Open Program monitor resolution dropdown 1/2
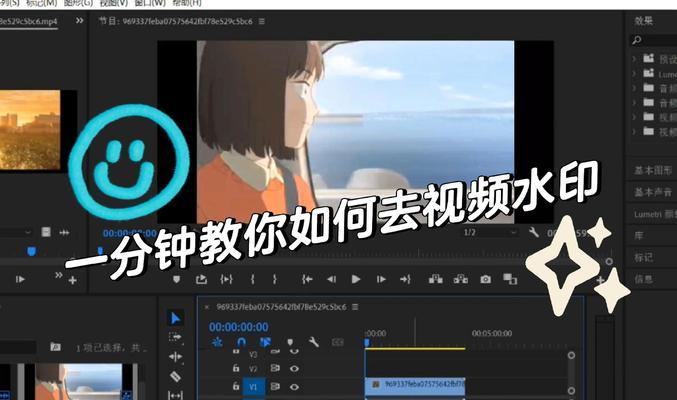 [490, 232]
